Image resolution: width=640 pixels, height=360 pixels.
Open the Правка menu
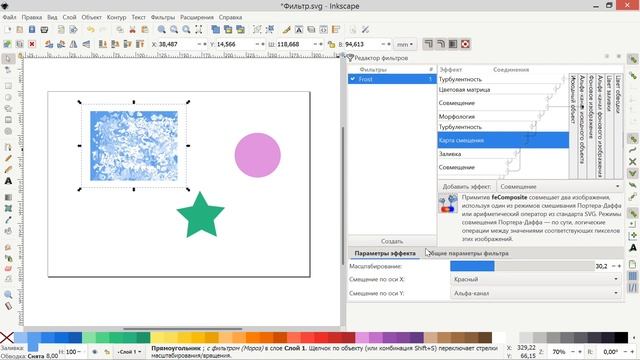(x=32, y=17)
